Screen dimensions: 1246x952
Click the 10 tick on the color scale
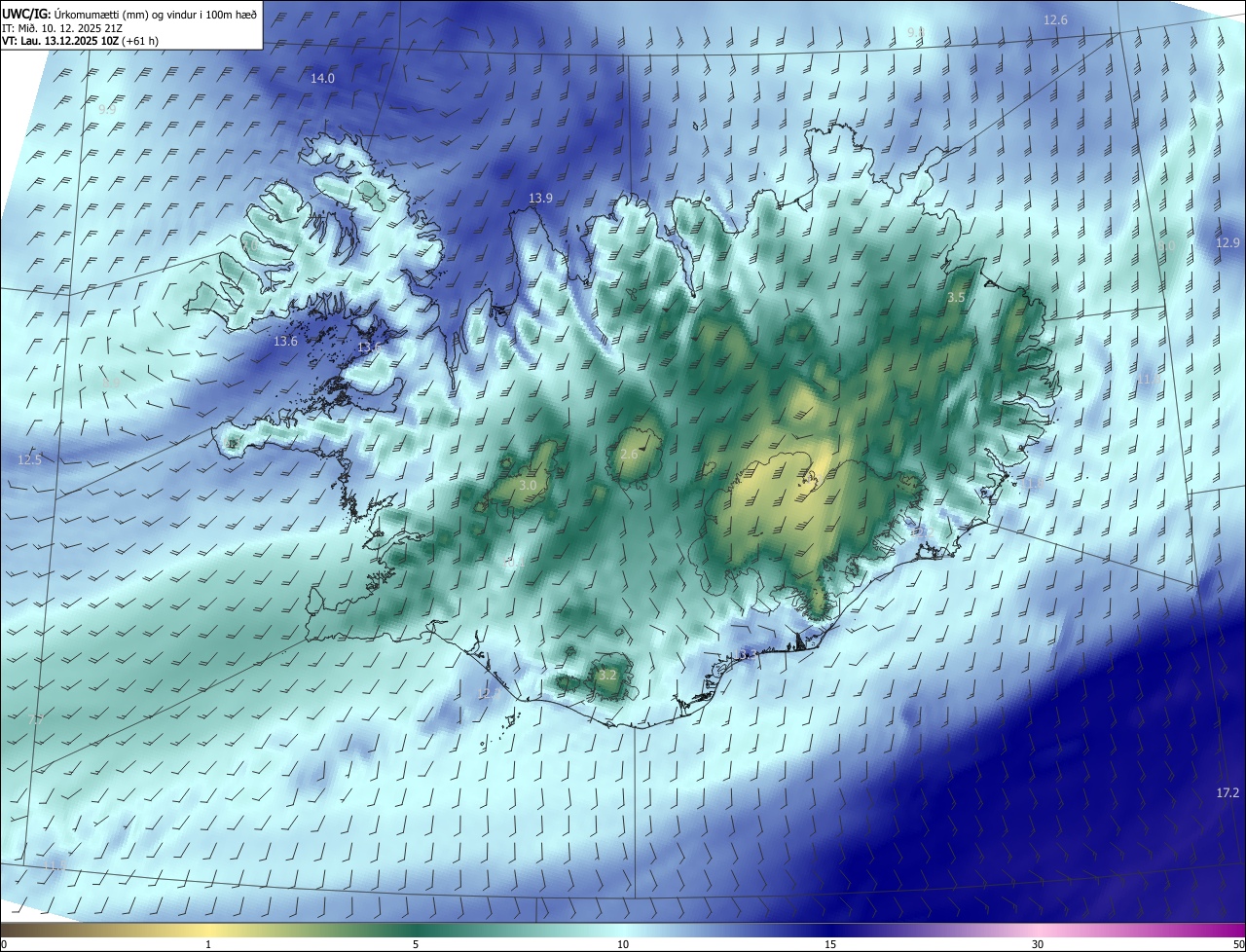pyautogui.click(x=623, y=944)
